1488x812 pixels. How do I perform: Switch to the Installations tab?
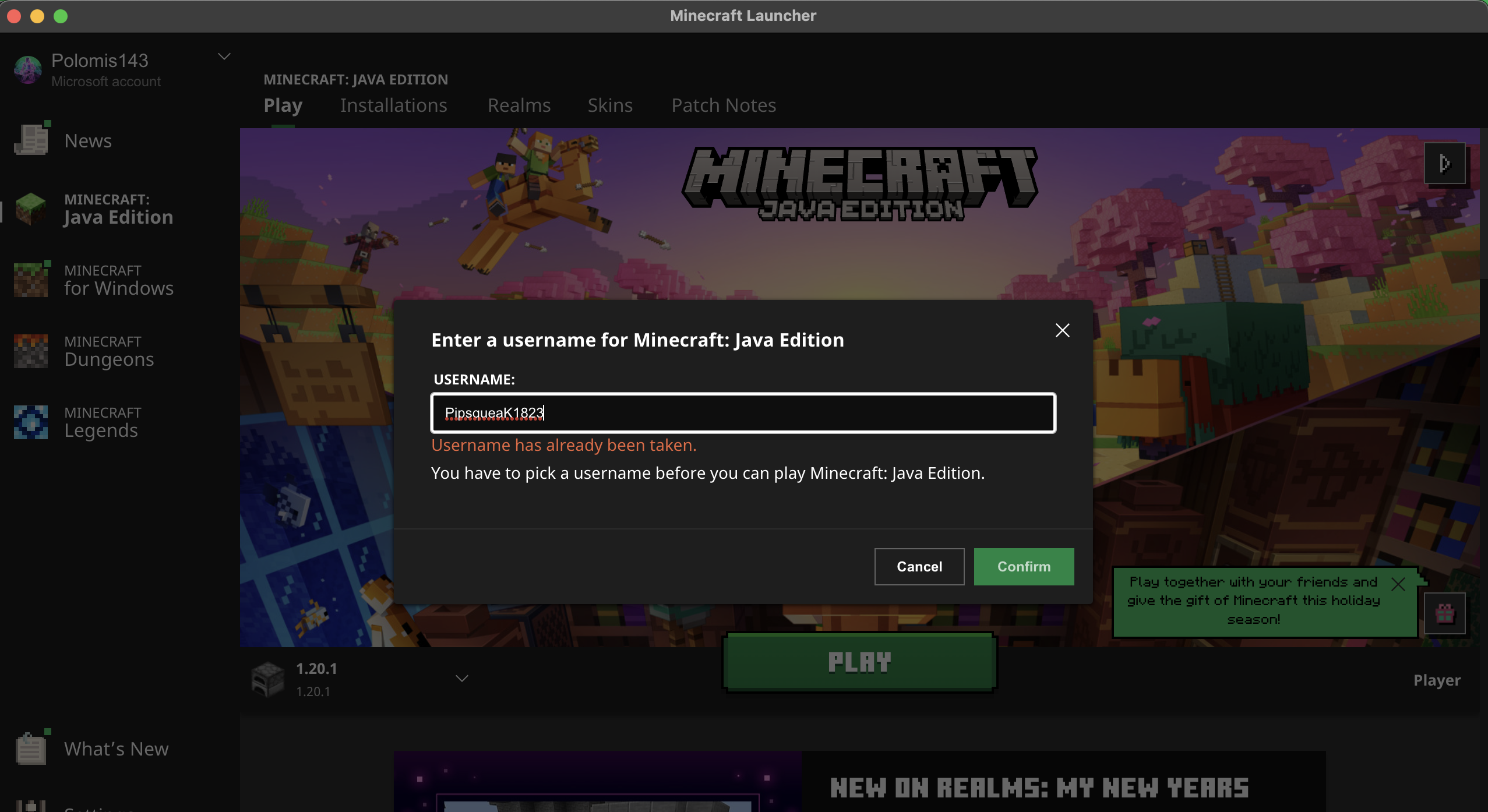[x=393, y=105]
